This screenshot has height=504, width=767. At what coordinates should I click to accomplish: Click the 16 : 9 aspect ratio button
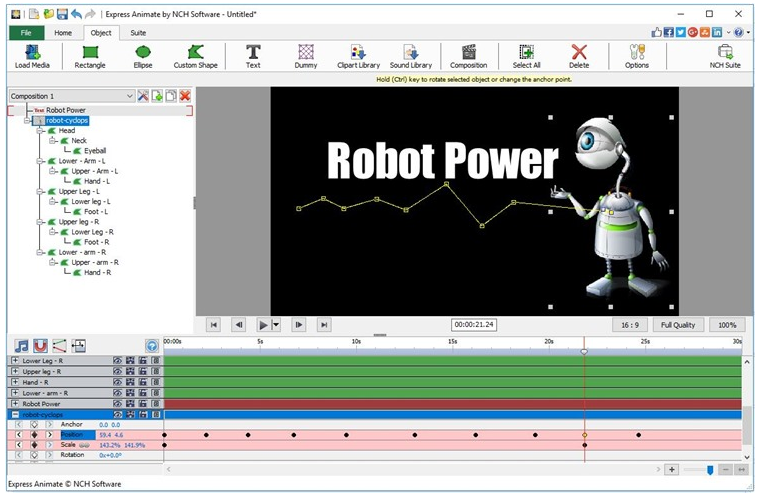[630, 325]
